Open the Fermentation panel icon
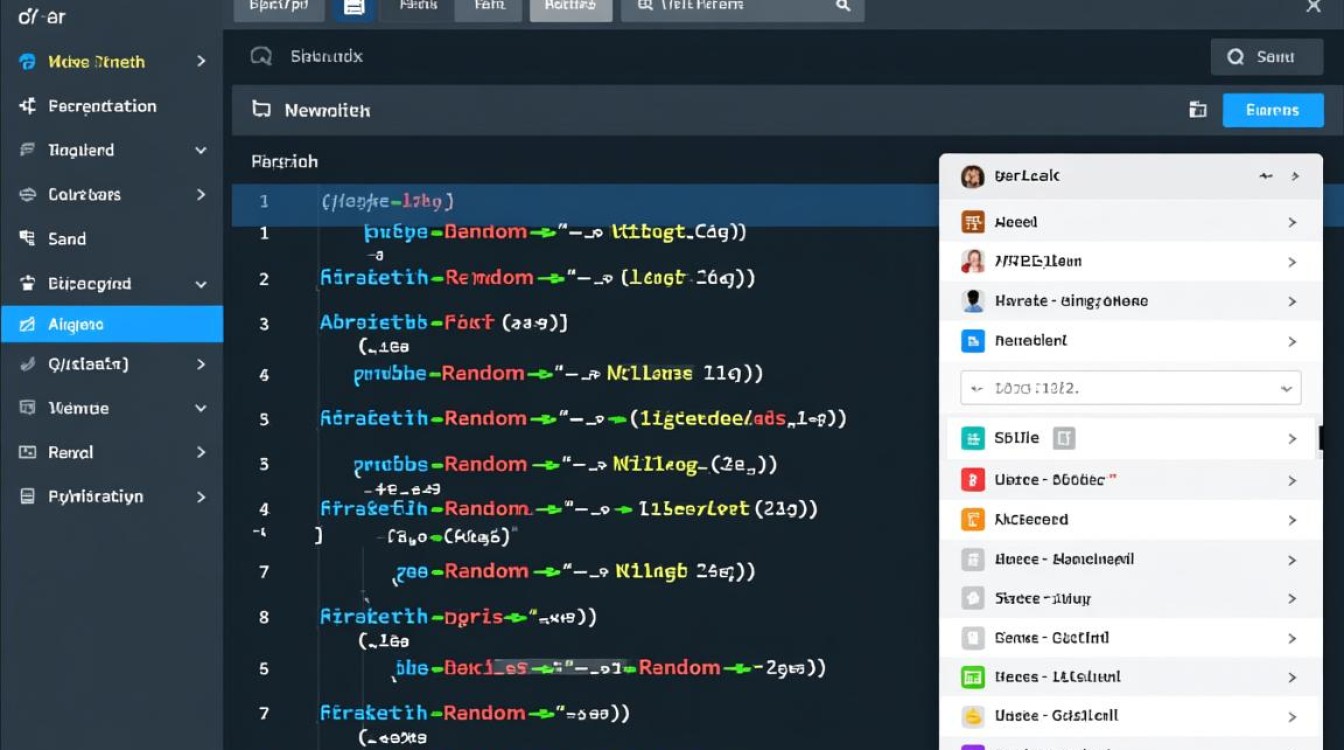The image size is (1344, 750). [x=26, y=106]
